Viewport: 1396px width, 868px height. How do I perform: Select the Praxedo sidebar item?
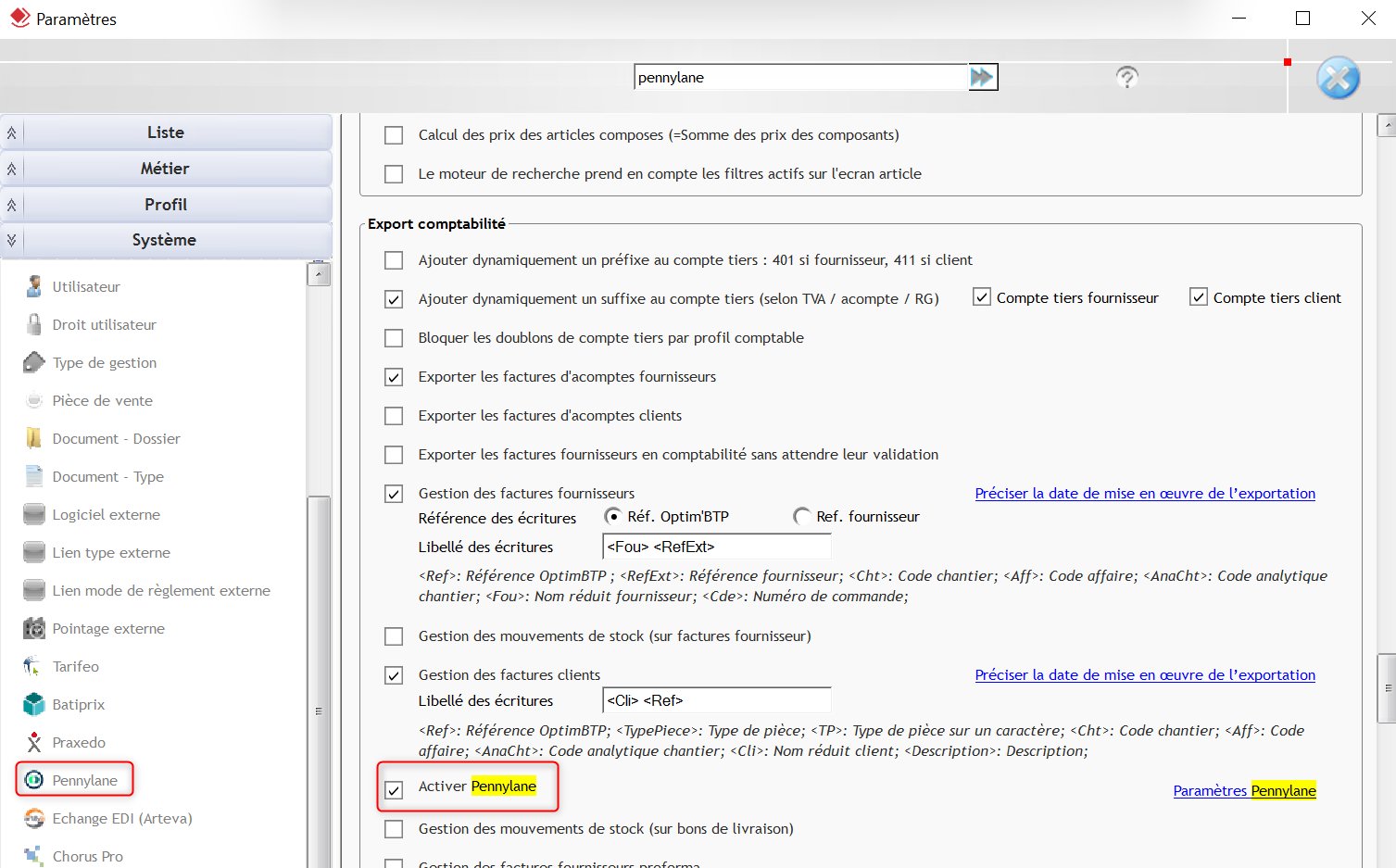(79, 742)
